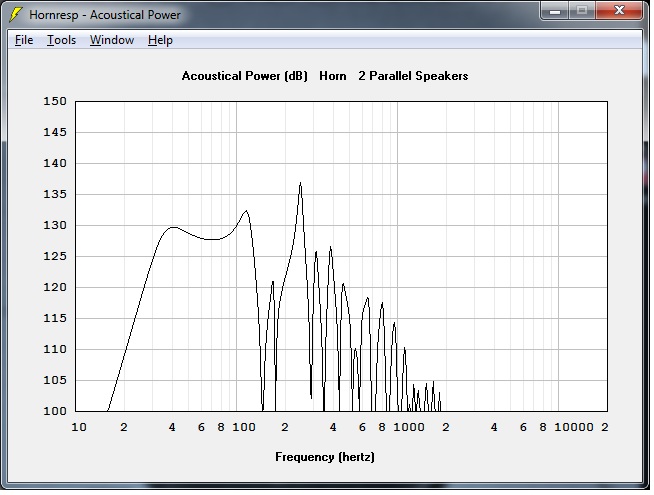Click the Hornresp - Acoustical Power title

pos(105,15)
